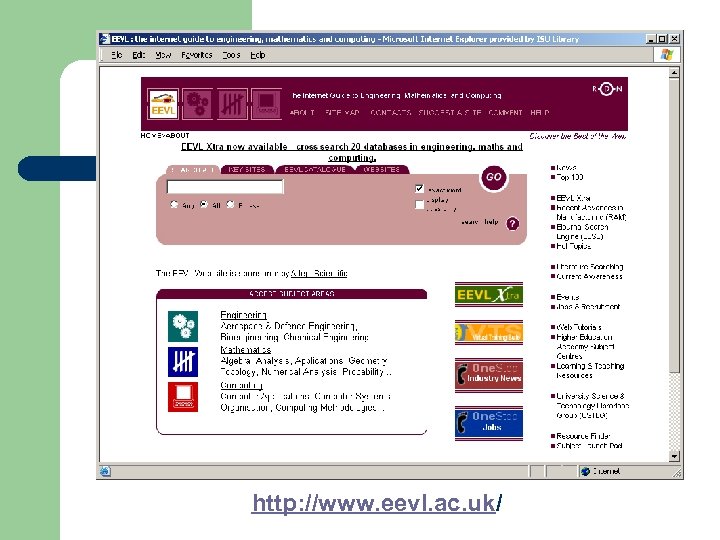Viewport: 720px width, 540px height.
Task: Click the EEVL home logo icon
Action: tap(163, 104)
